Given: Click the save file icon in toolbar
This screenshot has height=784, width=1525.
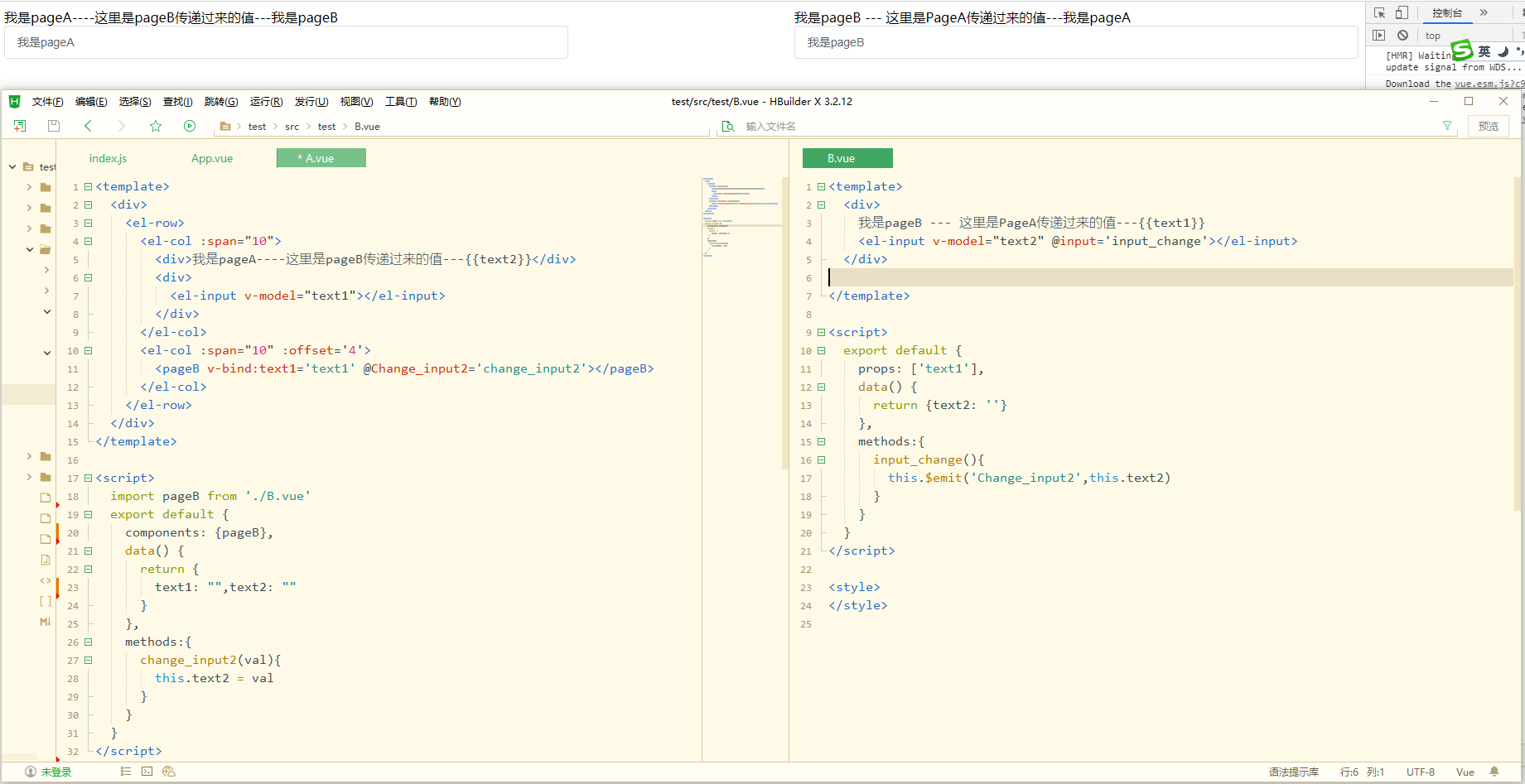Looking at the screenshot, I should click(54, 126).
